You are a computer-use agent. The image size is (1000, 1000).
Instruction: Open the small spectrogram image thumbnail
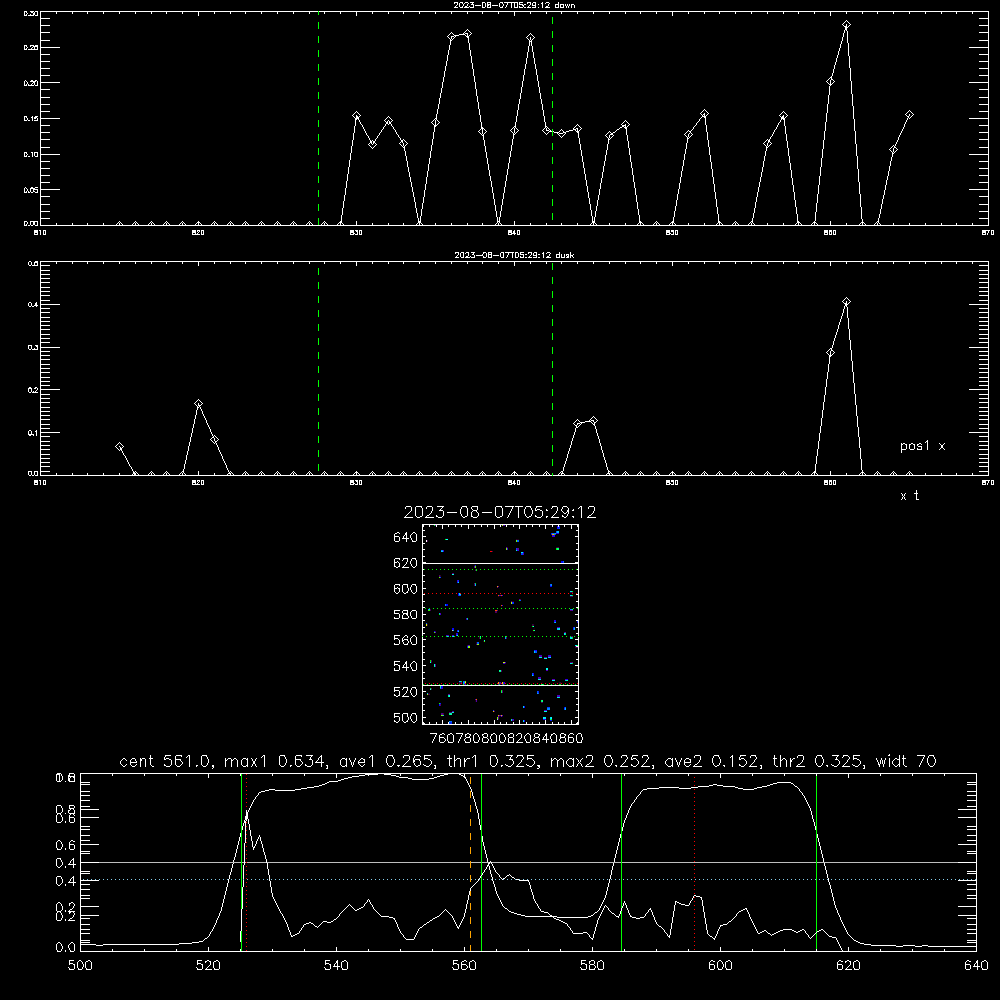(500, 624)
